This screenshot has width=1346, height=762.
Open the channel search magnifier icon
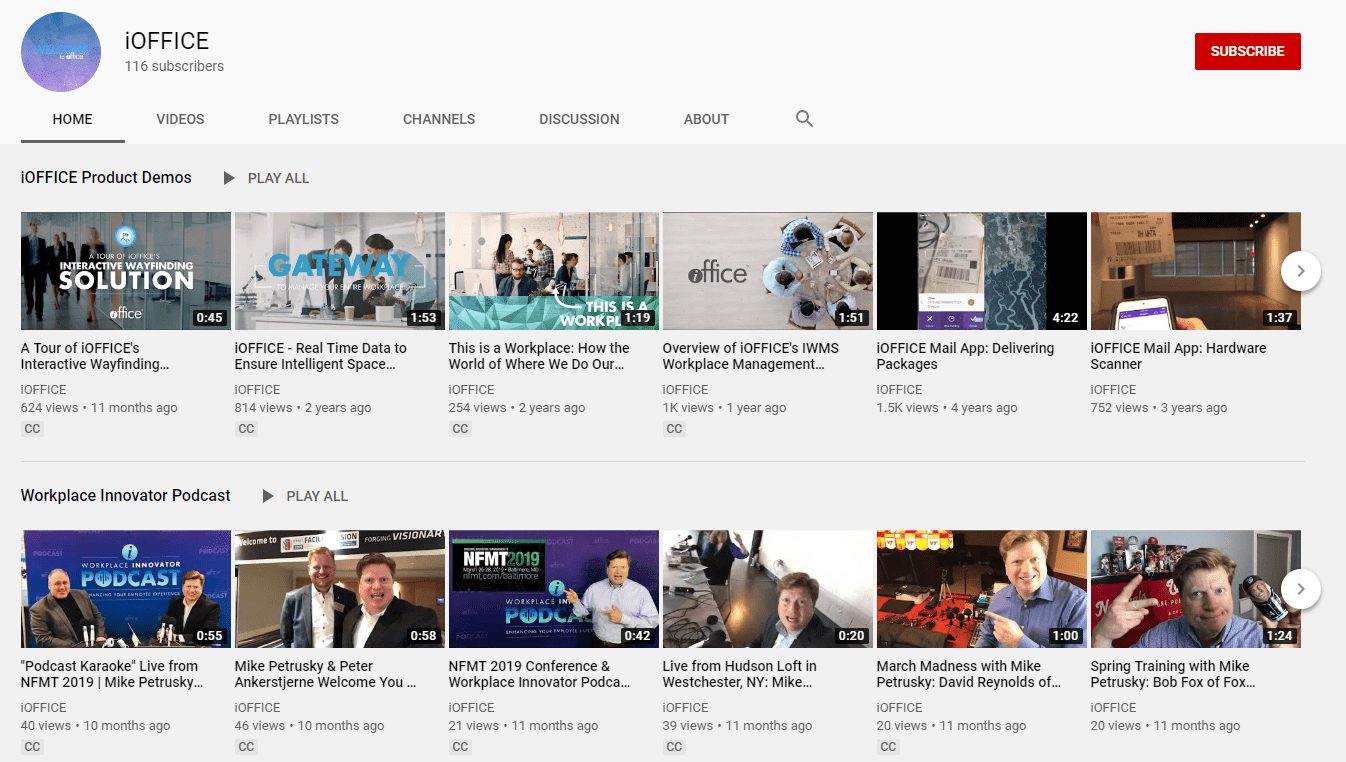[804, 119]
